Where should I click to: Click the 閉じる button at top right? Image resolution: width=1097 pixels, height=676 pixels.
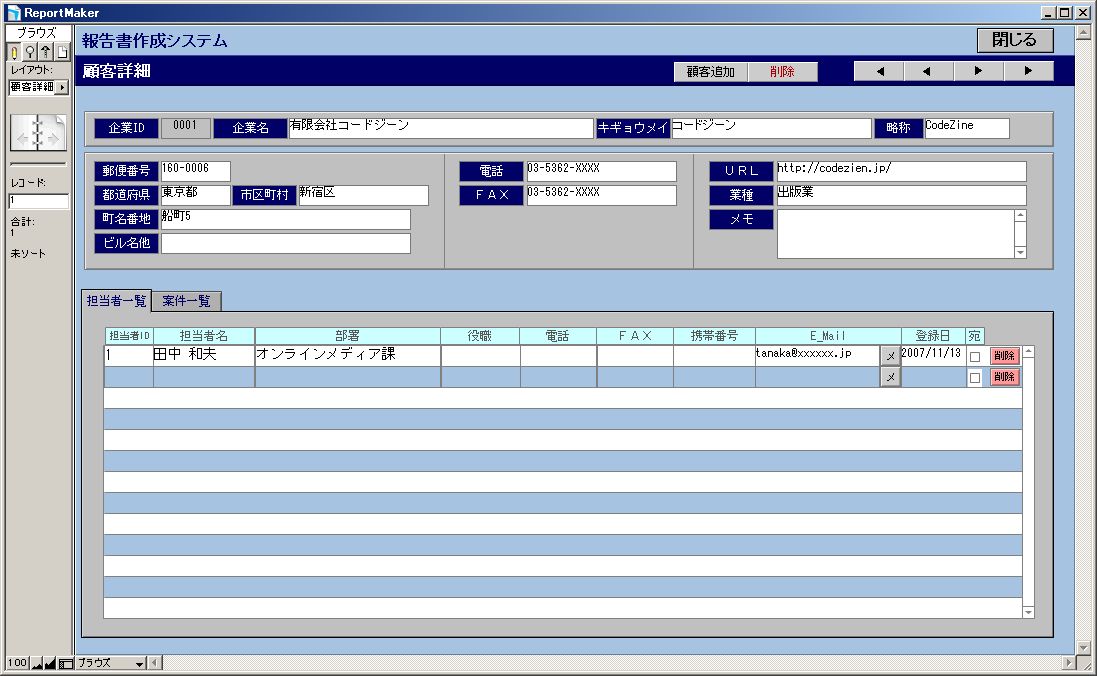tap(1014, 40)
